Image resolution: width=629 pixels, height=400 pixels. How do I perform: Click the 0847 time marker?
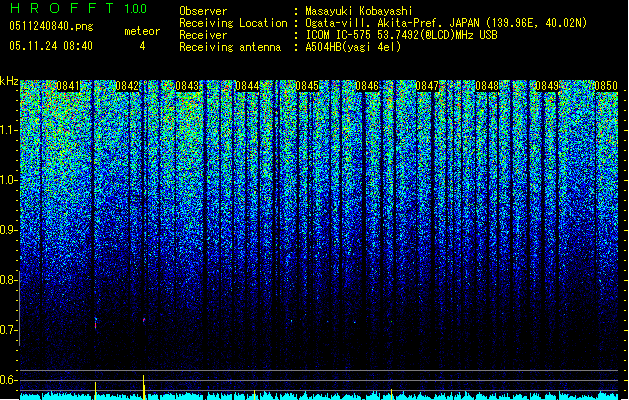(x=427, y=86)
